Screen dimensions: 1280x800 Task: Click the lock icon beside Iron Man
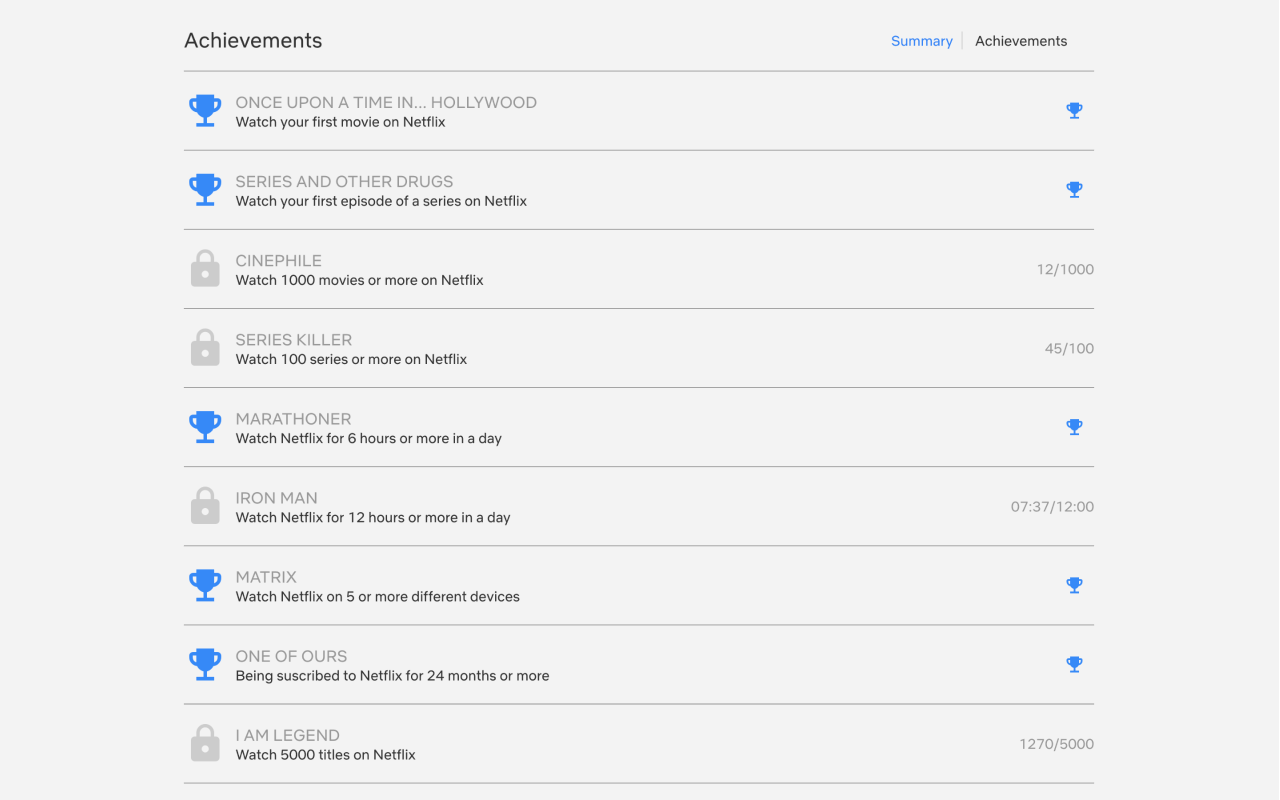click(x=205, y=506)
